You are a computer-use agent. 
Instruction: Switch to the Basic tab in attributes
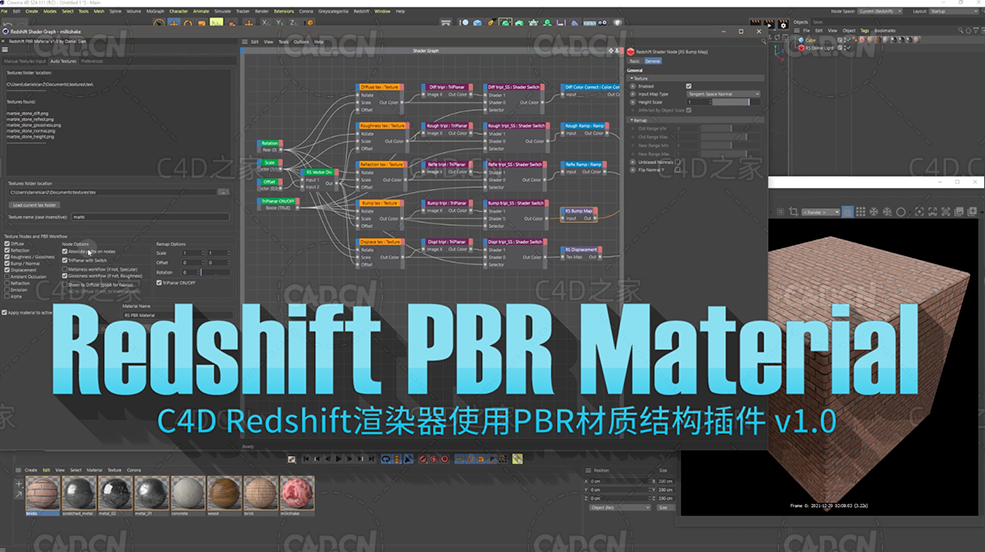coord(635,61)
